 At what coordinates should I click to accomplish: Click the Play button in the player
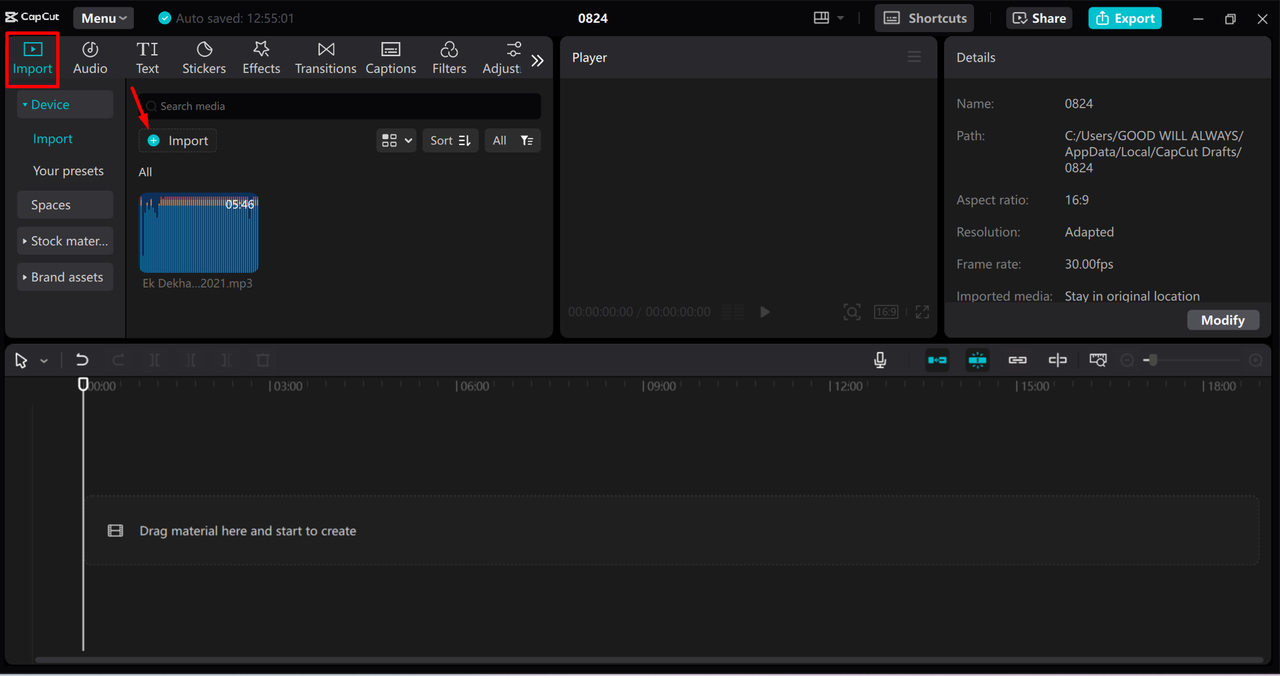click(765, 312)
